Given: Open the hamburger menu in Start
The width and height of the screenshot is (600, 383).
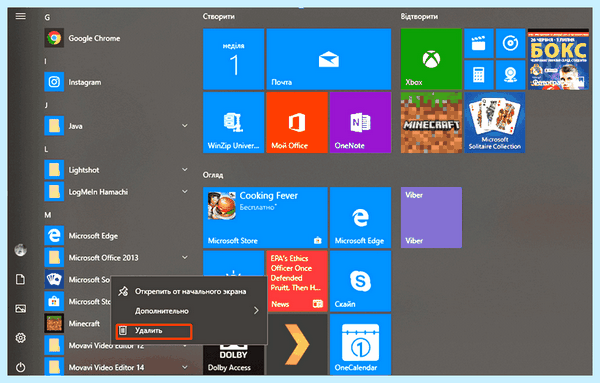Looking at the screenshot, I should [21, 16].
